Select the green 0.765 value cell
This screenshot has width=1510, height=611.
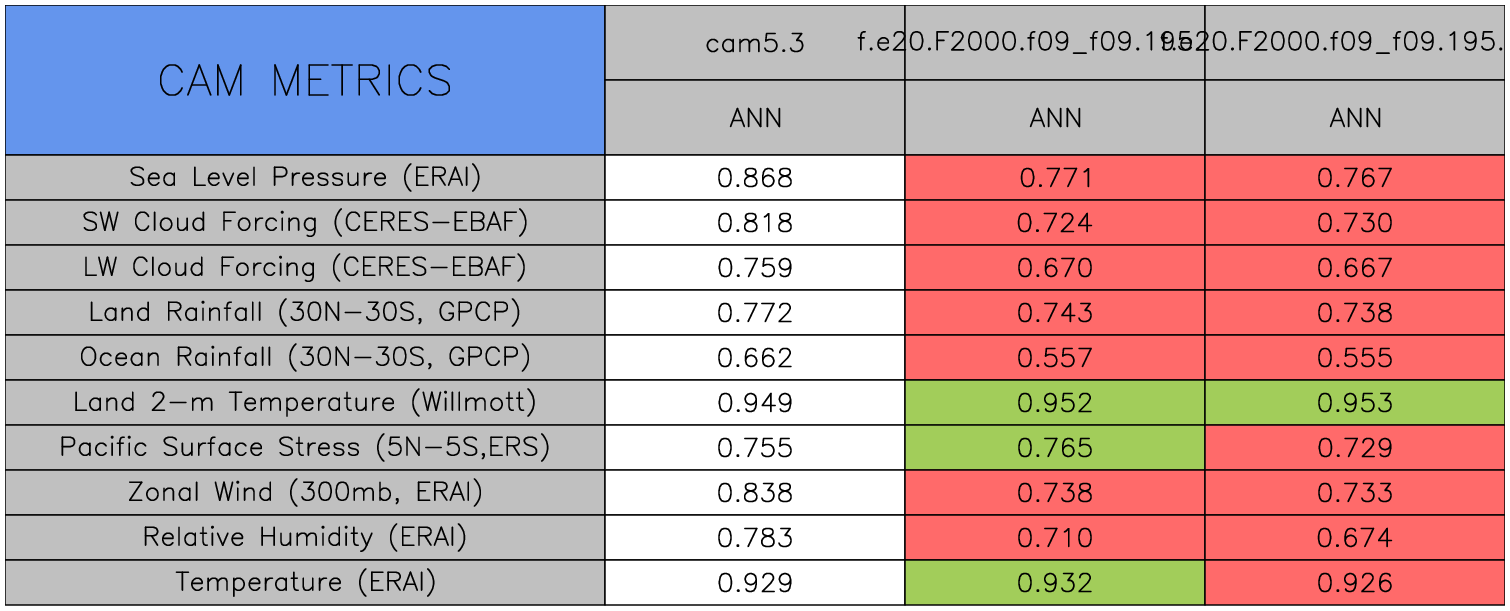[x=1055, y=448]
